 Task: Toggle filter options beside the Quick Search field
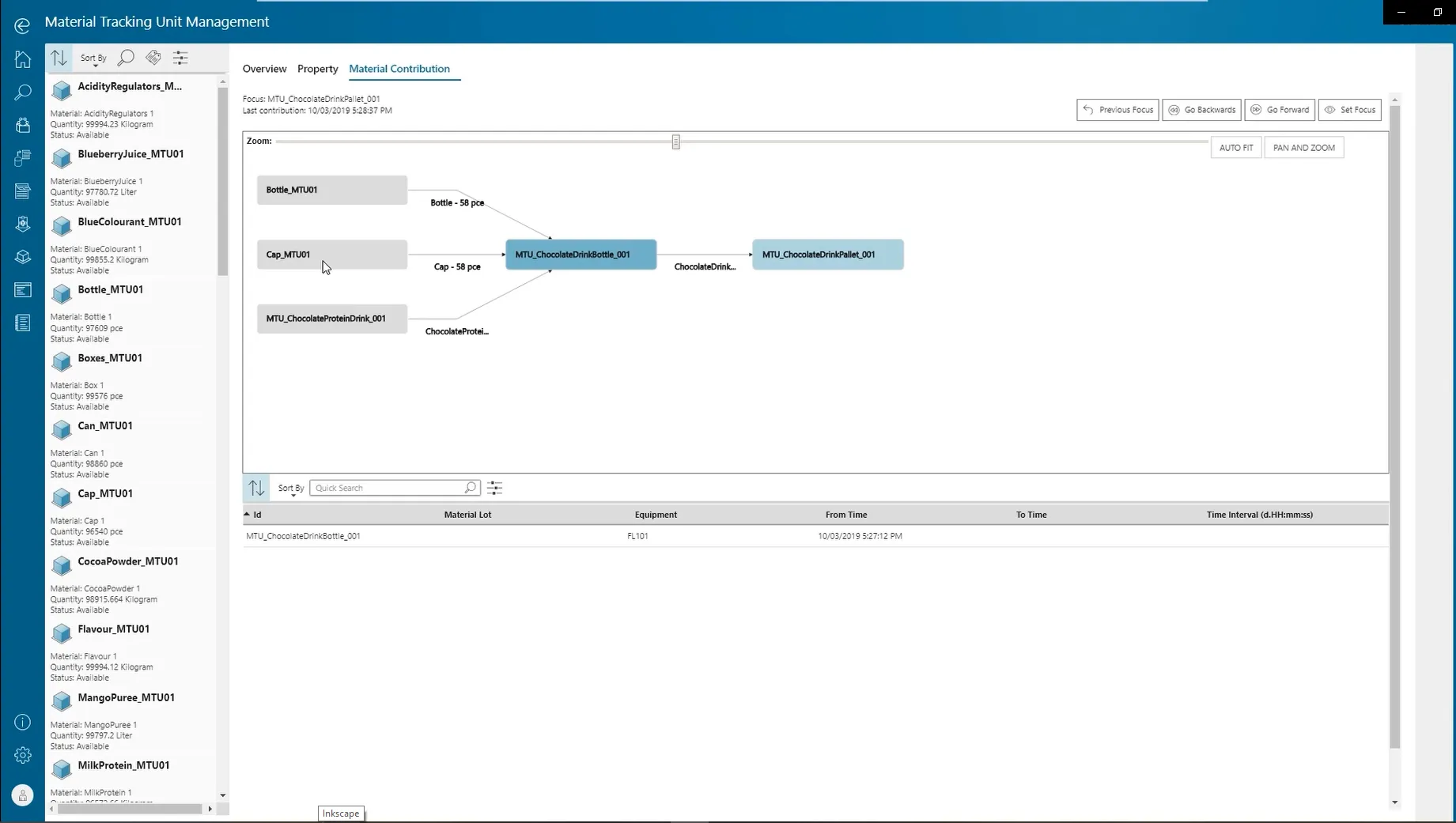pyautogui.click(x=494, y=488)
